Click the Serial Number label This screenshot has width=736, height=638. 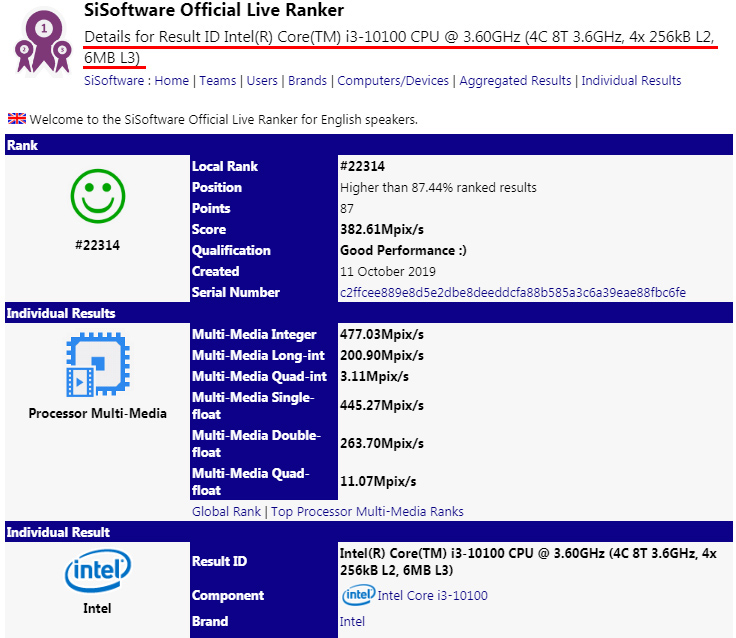[236, 292]
